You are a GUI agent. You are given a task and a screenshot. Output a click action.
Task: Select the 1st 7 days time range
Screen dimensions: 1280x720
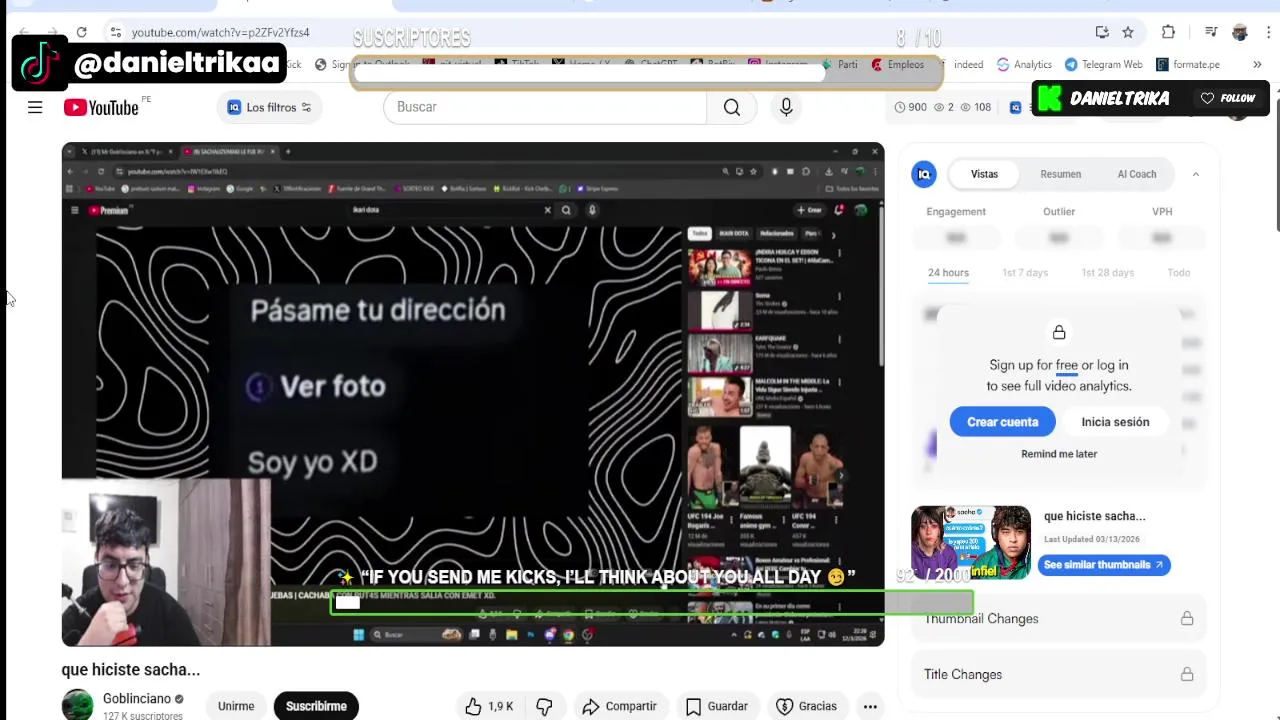pyautogui.click(x=1025, y=273)
